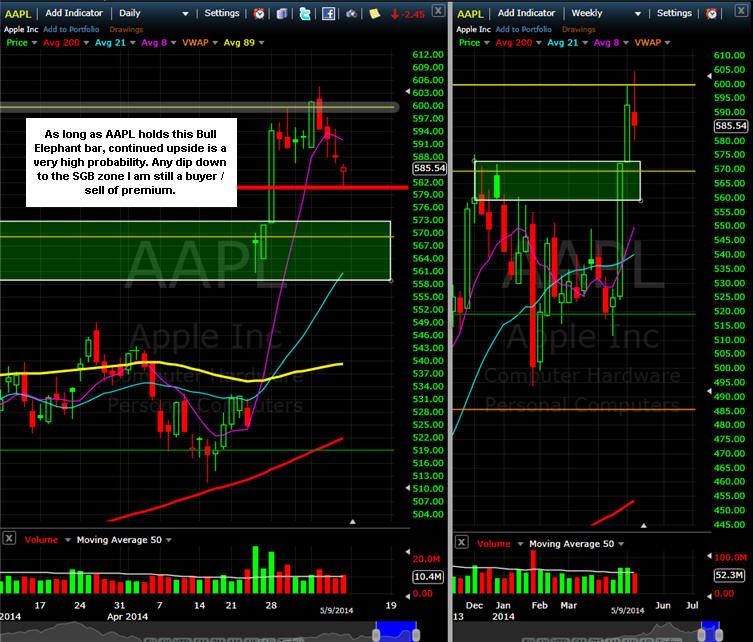Click the binoculars icon in Daily toolbar
The height and width of the screenshot is (642, 753).
click(x=352, y=13)
